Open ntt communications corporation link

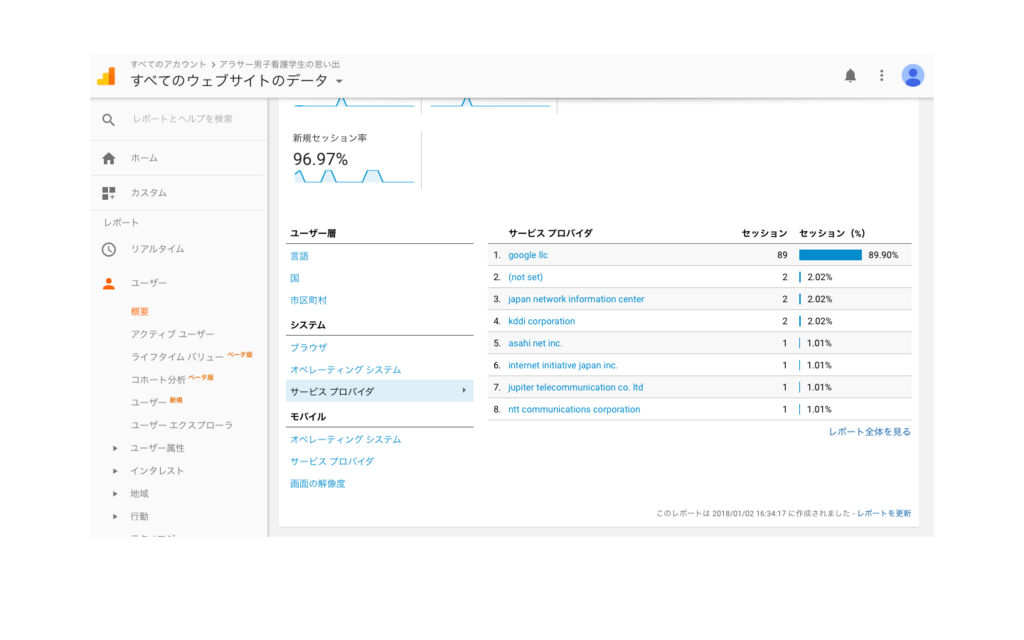pos(574,409)
